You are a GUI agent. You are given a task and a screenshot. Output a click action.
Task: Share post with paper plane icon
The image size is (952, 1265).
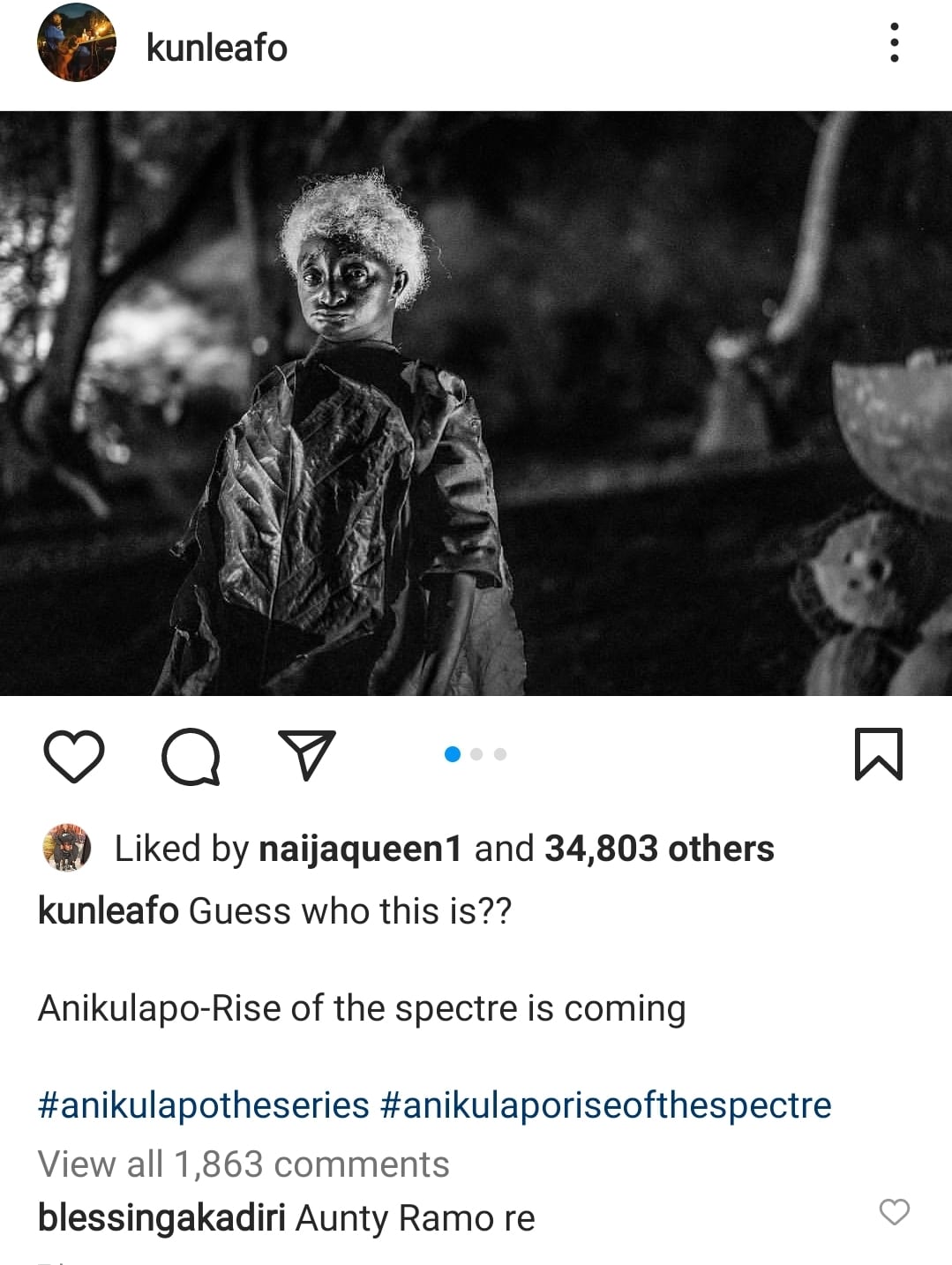coord(307,754)
